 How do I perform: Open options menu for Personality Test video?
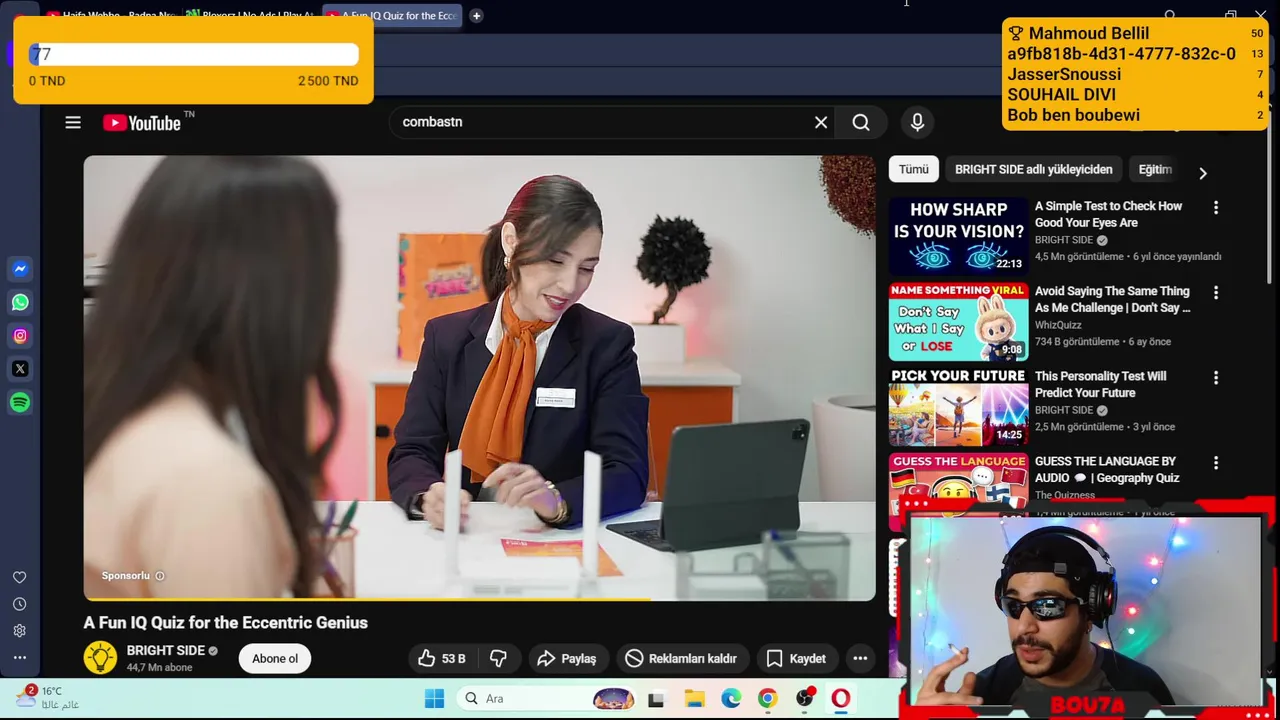(1216, 378)
